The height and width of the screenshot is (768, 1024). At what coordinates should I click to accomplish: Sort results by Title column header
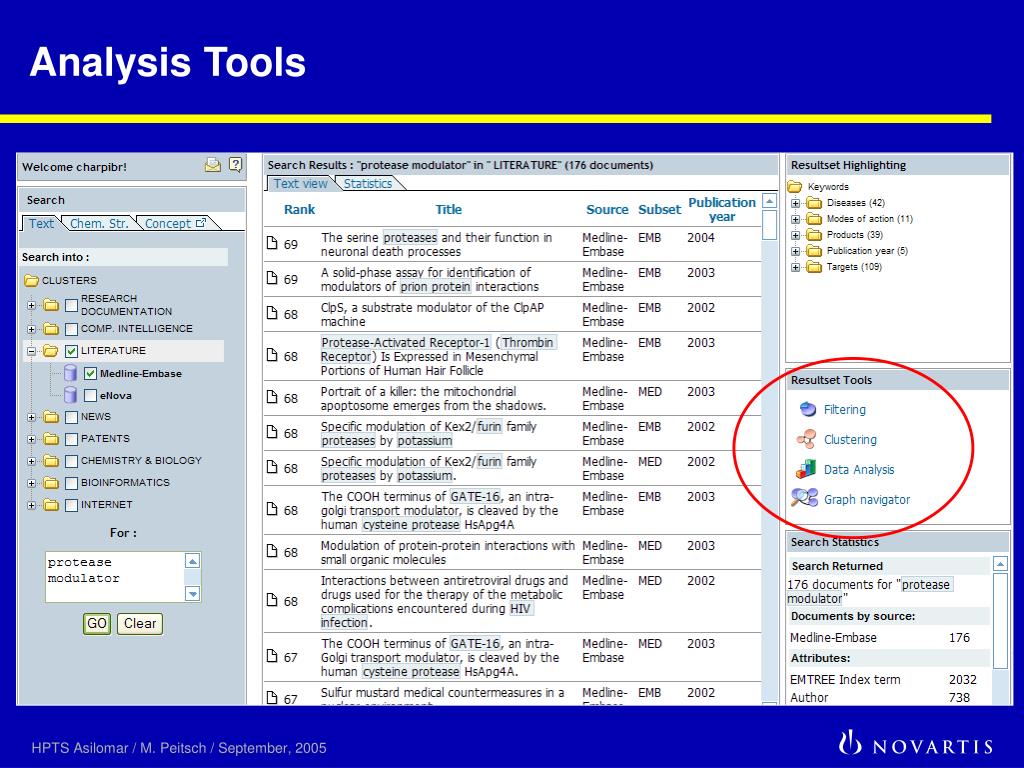449,210
